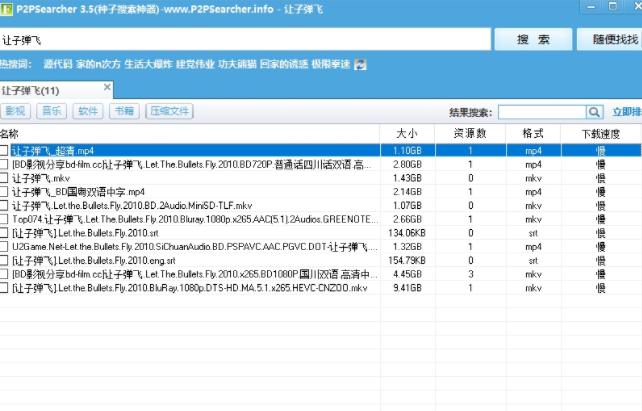
Task: Click the P2PSearcher app logo icon
Action: pos(6,9)
